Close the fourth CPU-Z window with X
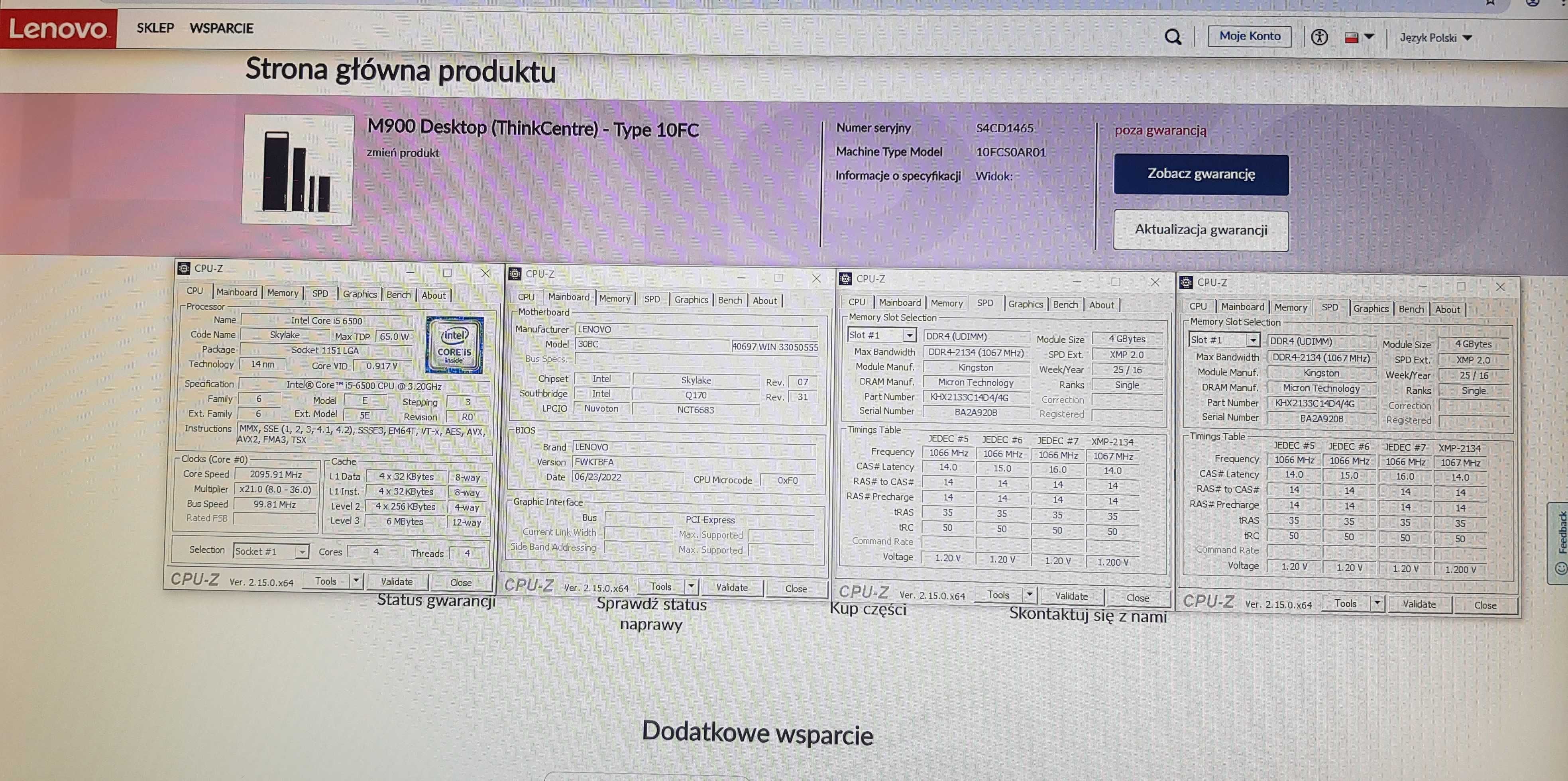The width and height of the screenshot is (1568, 781). [1500, 287]
